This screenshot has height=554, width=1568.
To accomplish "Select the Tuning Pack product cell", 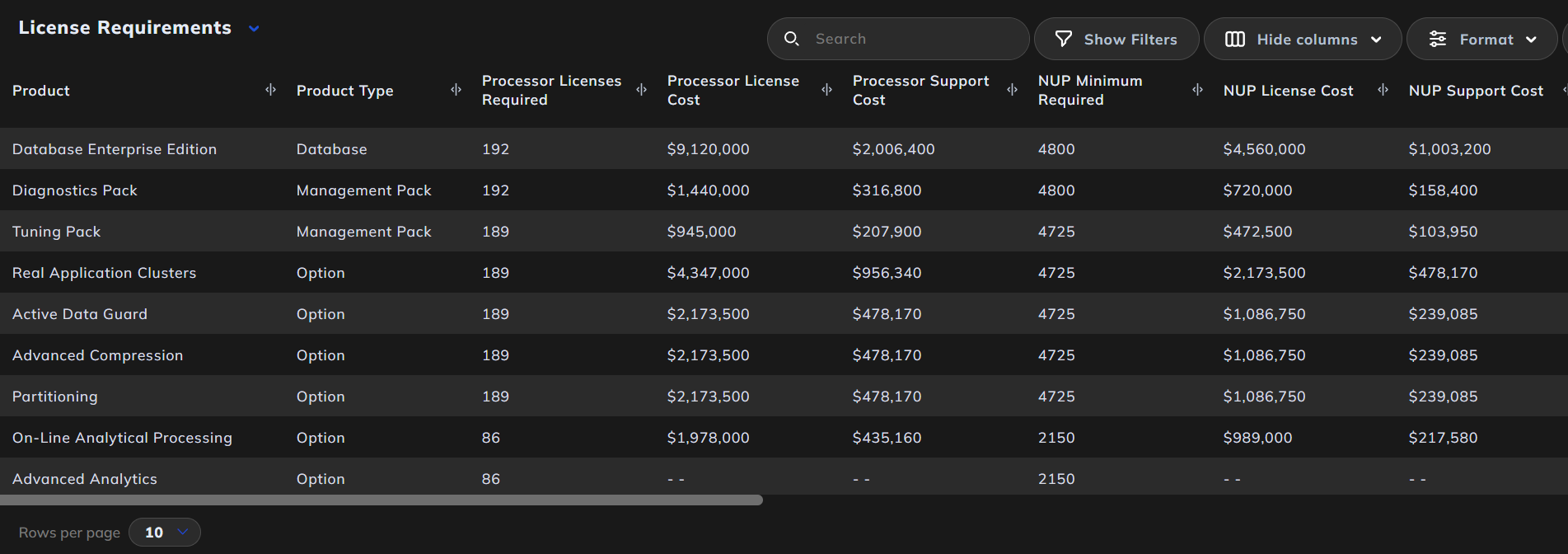I will click(x=57, y=232).
